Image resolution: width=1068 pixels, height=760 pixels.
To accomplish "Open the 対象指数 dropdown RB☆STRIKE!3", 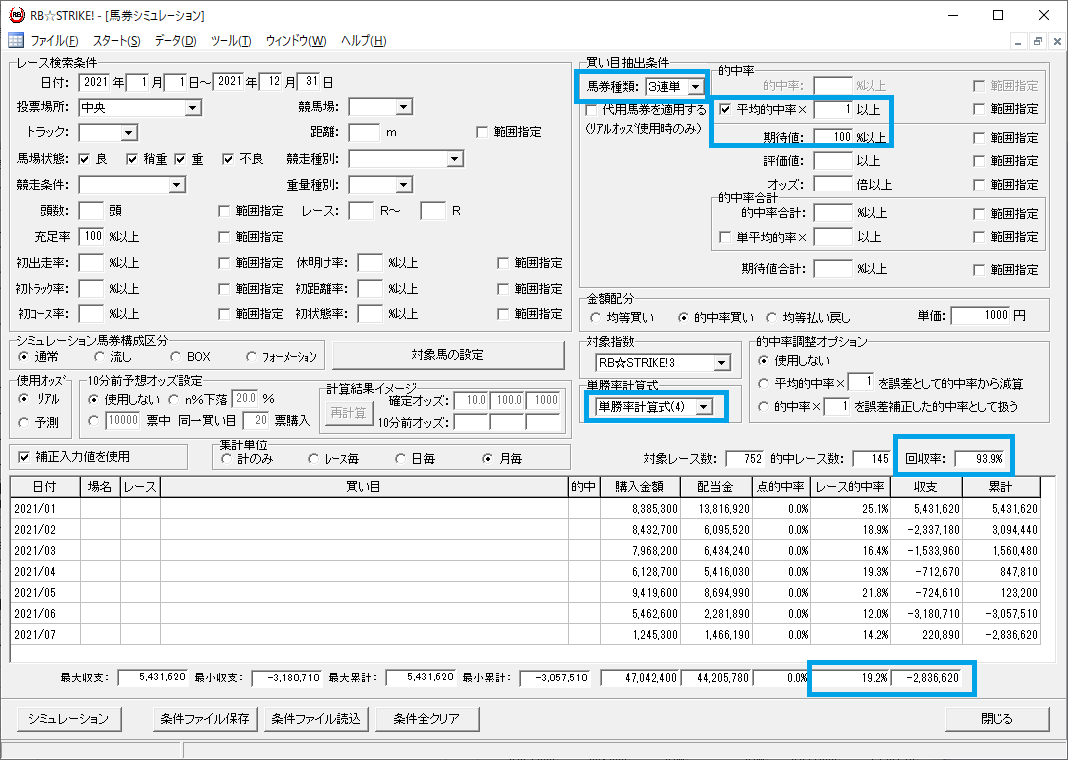I will click(x=722, y=363).
